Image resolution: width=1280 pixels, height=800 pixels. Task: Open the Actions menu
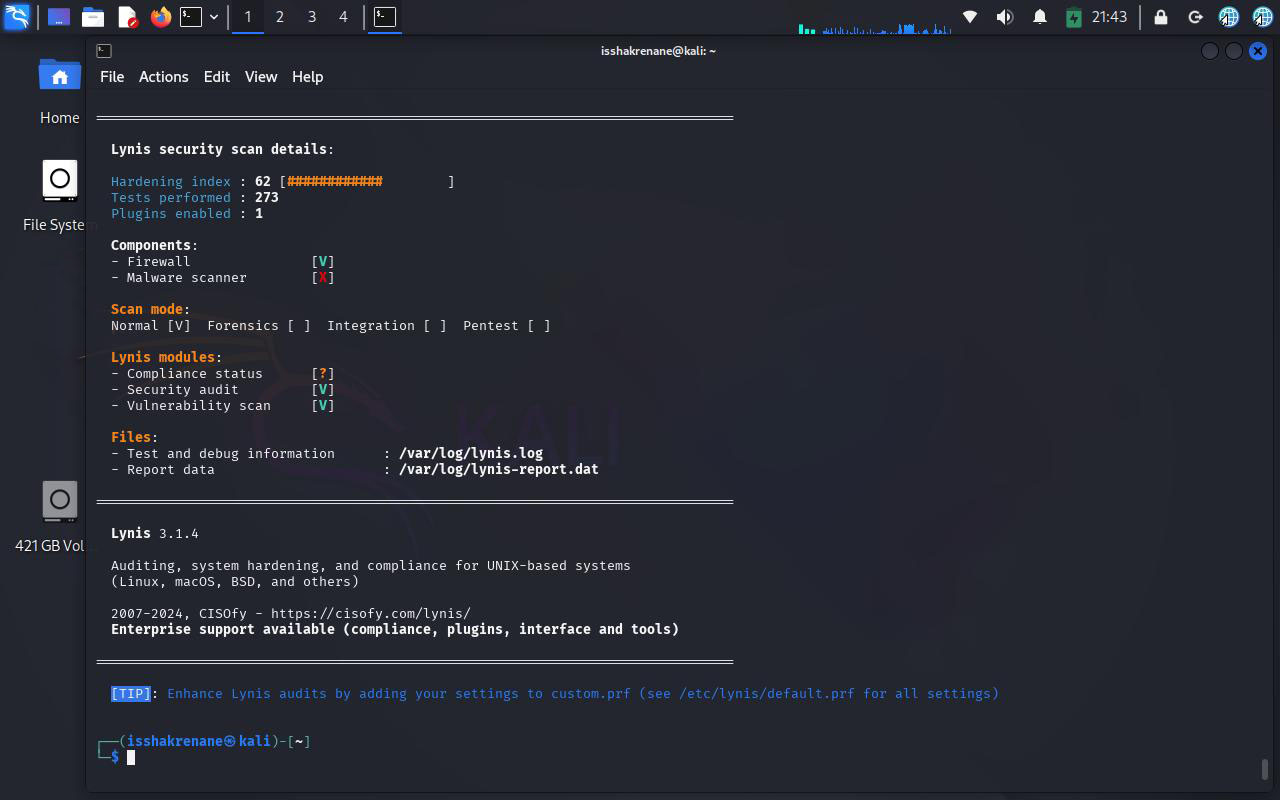pos(163,77)
